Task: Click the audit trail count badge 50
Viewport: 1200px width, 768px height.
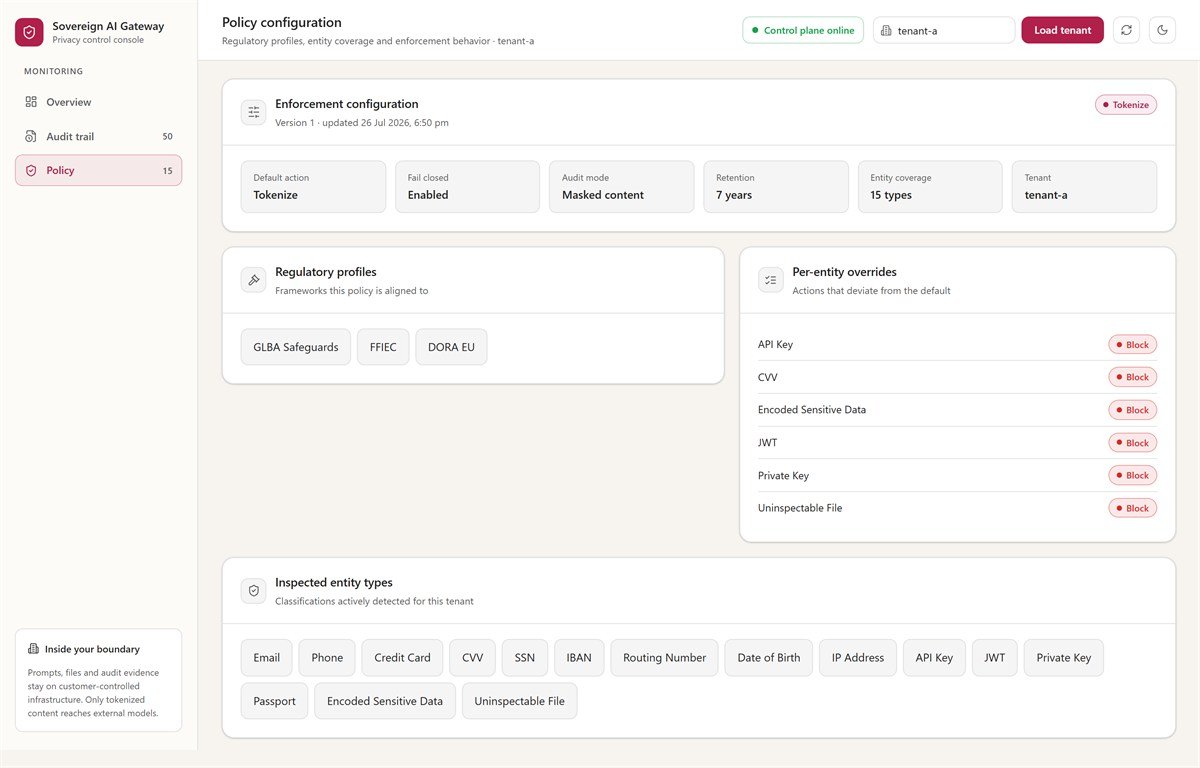Action: pos(167,136)
